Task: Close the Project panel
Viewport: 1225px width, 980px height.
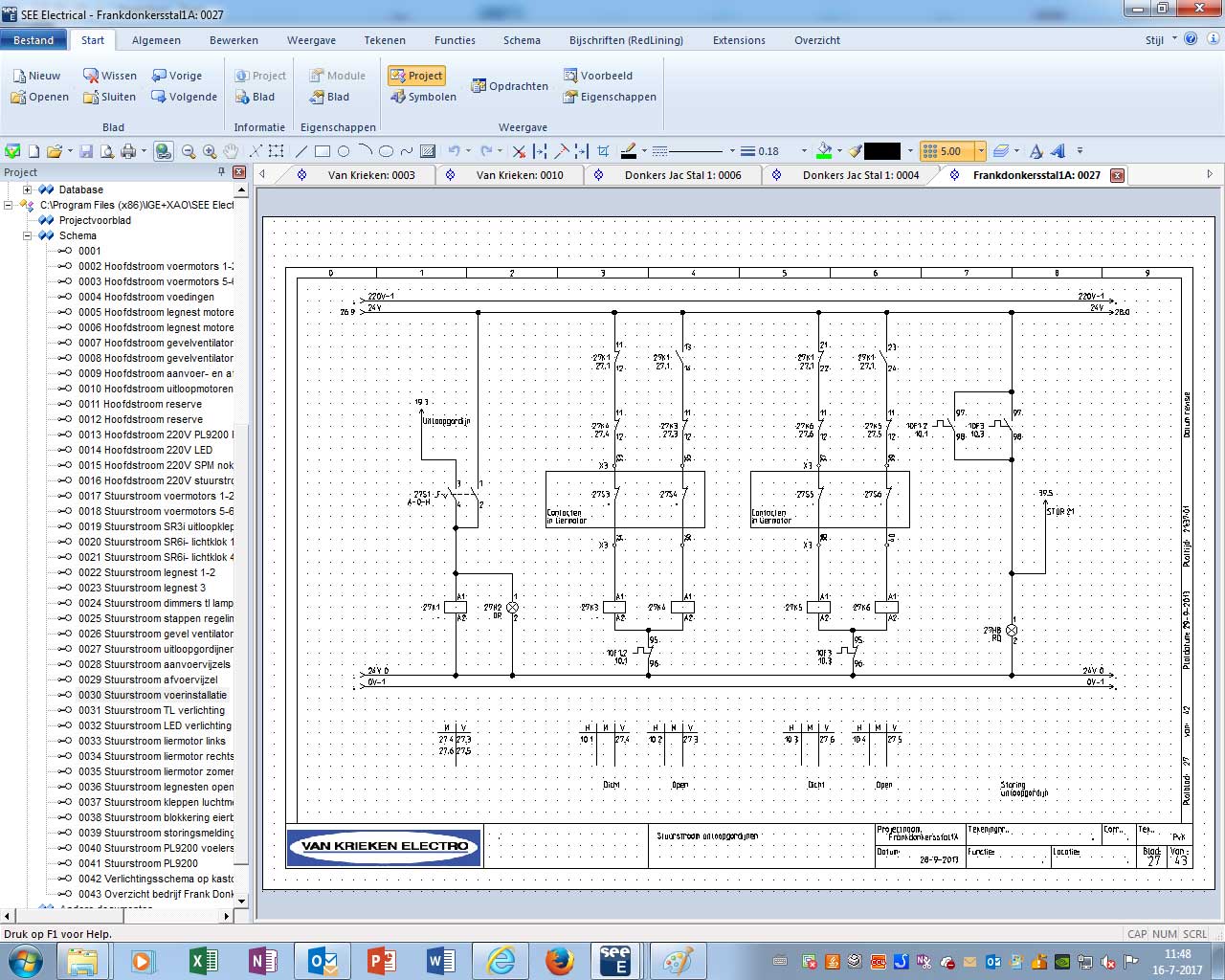Action: point(239,172)
